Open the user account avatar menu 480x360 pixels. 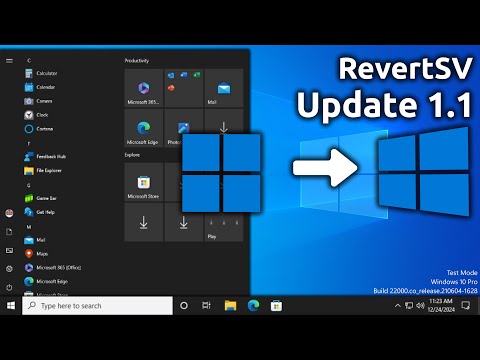tap(9, 213)
